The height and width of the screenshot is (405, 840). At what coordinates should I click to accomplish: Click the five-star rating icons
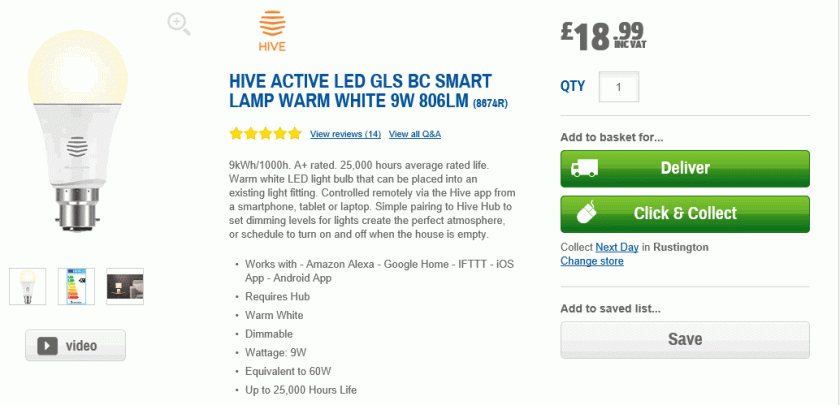pyautogui.click(x=265, y=133)
